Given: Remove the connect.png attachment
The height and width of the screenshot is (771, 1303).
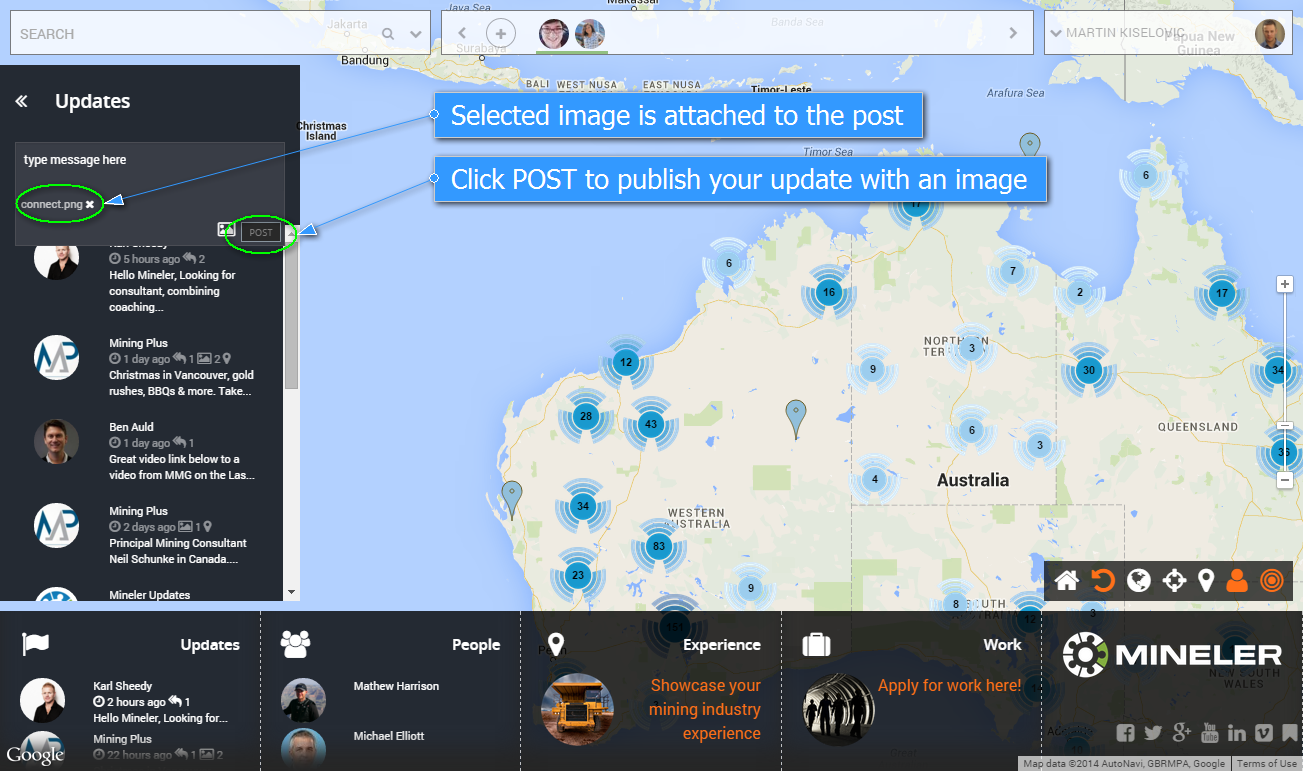Looking at the screenshot, I should pyautogui.click(x=90, y=204).
